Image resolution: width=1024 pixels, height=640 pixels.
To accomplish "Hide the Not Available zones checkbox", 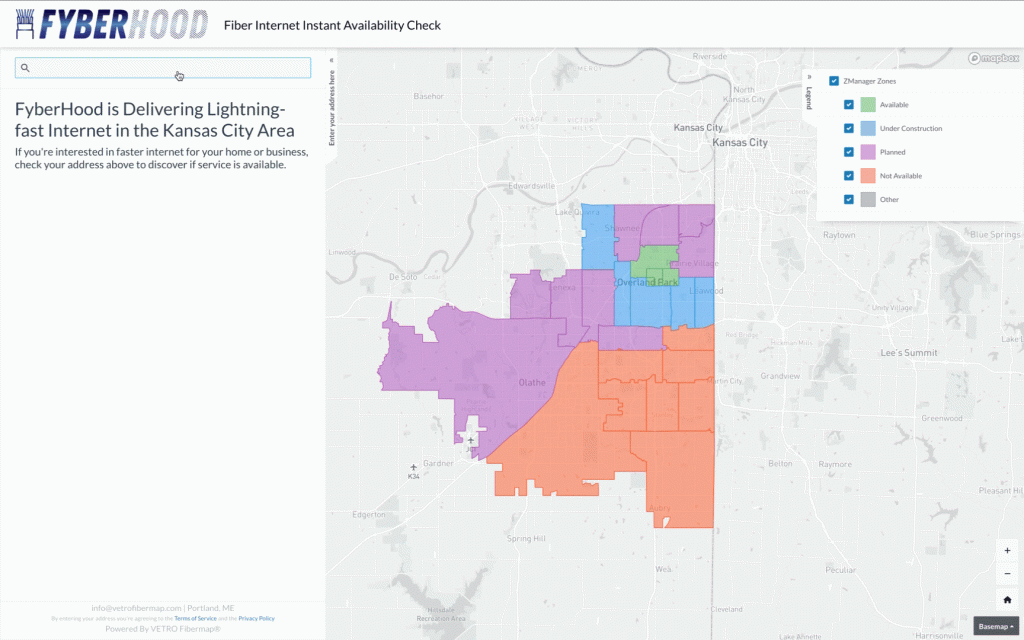I will (848, 176).
